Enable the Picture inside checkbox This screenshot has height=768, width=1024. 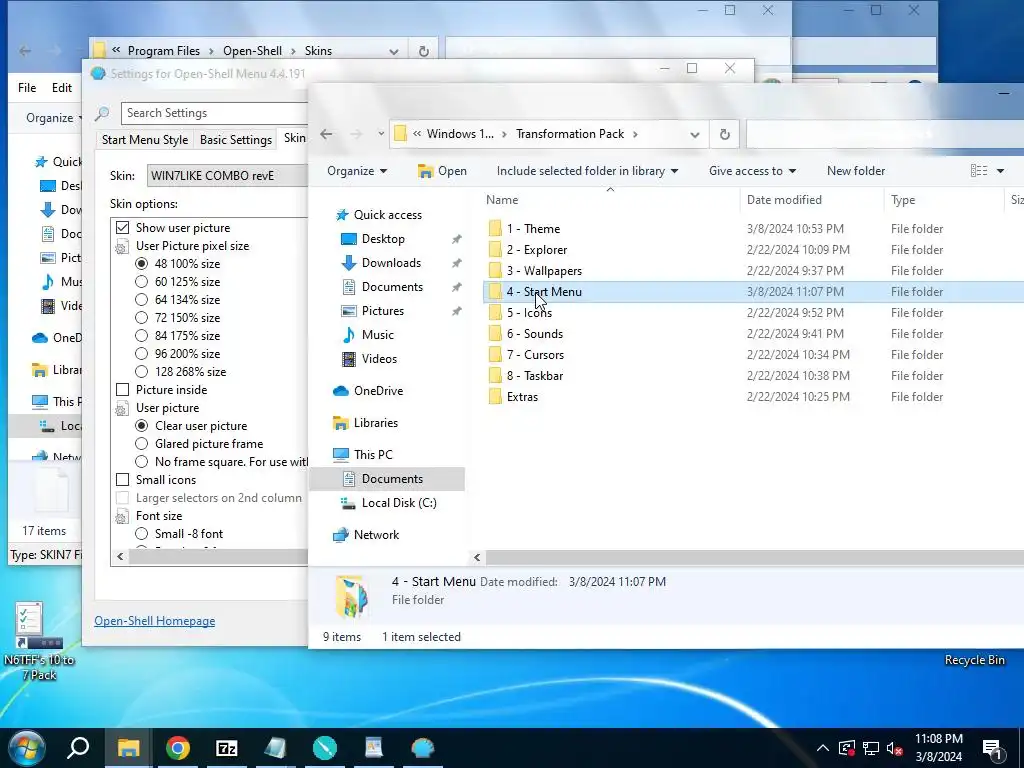[122, 390]
